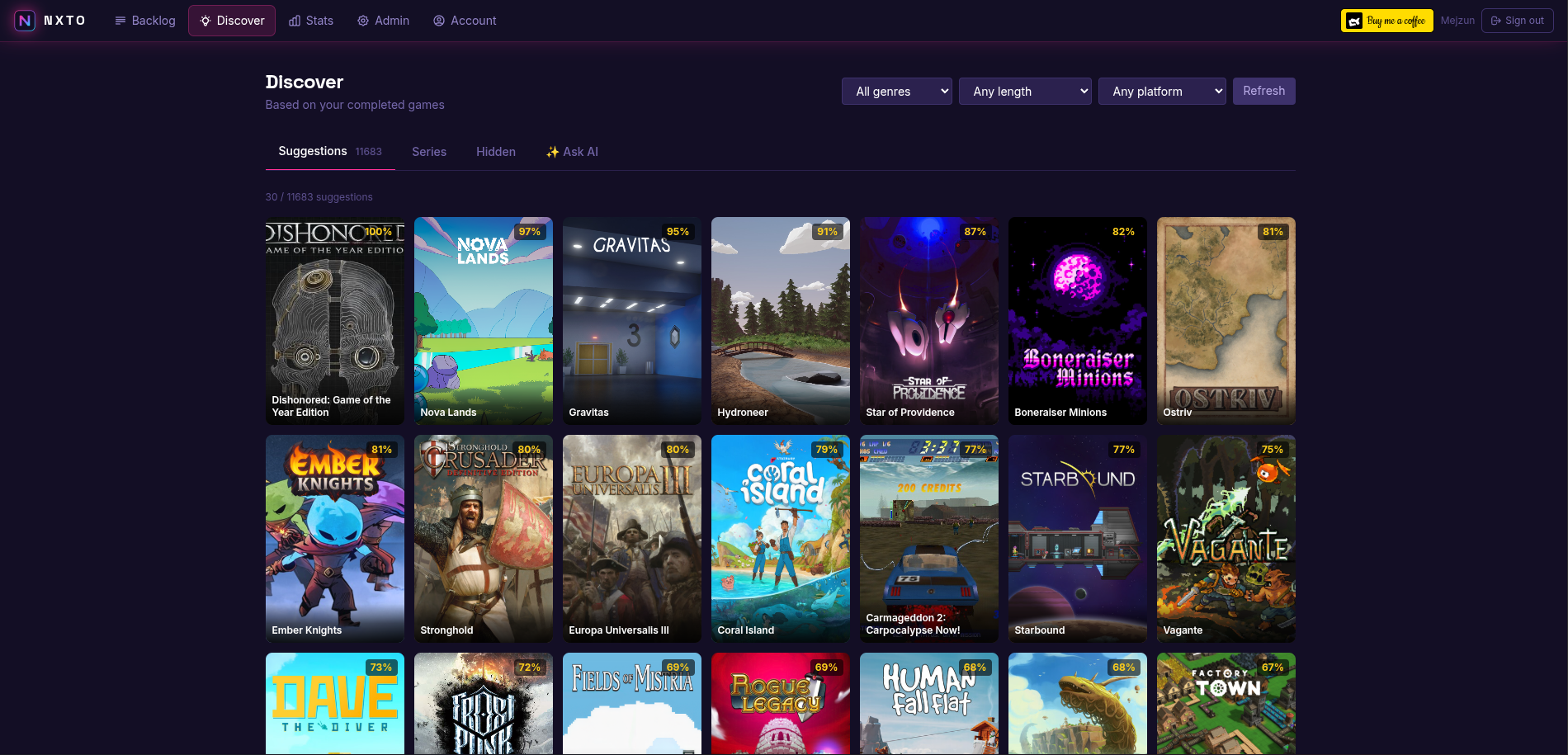Open the Carmageddon 2 card
Viewport: 1568px width, 755px height.
(x=929, y=539)
